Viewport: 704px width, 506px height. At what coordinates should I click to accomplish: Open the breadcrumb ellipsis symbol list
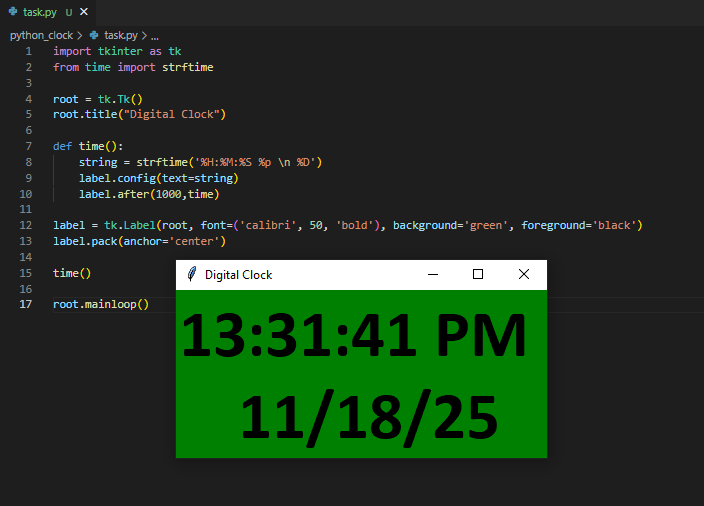pyautogui.click(x=154, y=36)
